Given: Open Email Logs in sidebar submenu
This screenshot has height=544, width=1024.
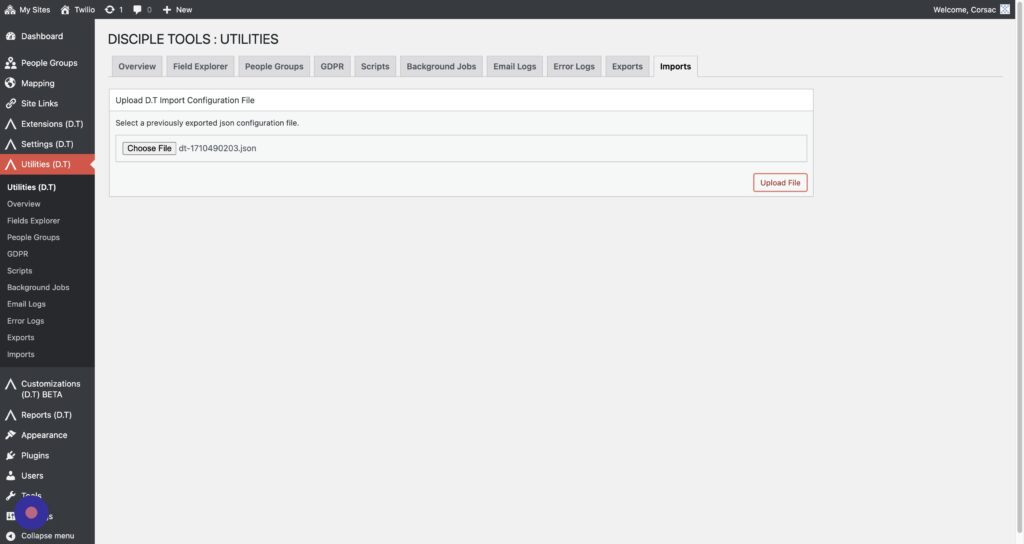Looking at the screenshot, I should pyautogui.click(x=26, y=304).
